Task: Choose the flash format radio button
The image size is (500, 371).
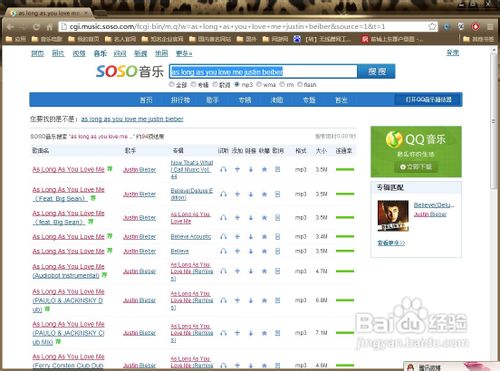Action: (x=300, y=84)
